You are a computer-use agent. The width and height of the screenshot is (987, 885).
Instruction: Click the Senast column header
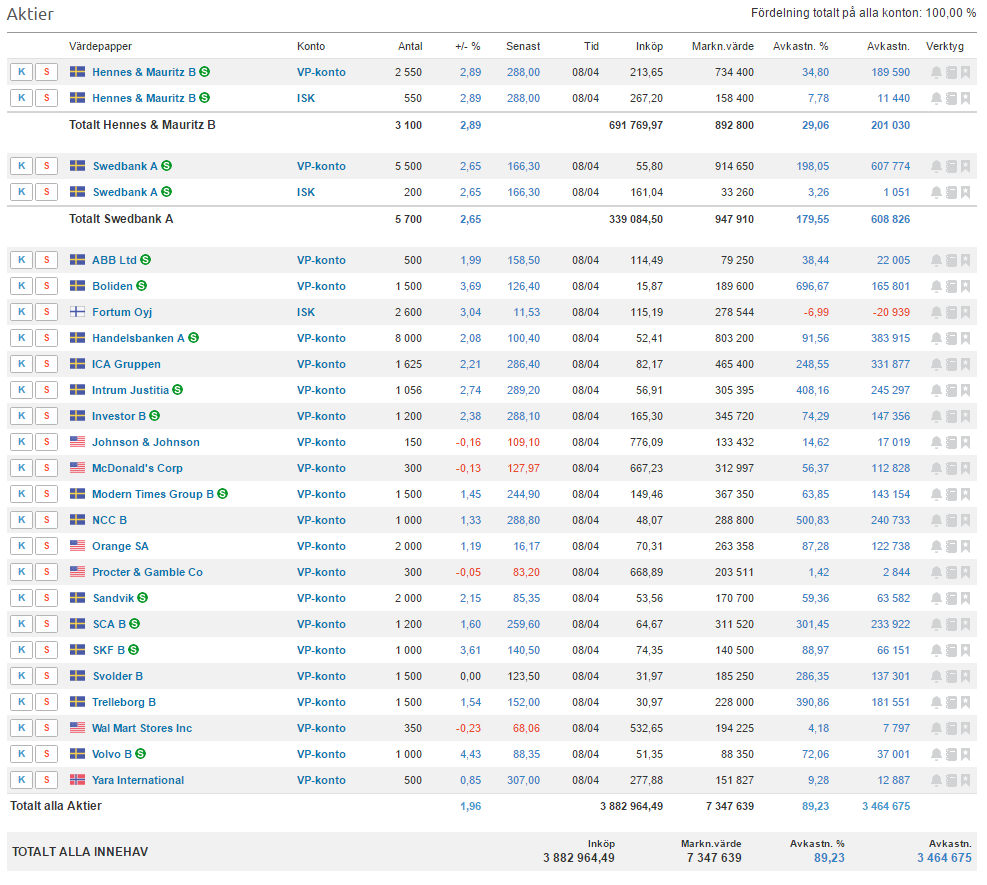tap(523, 47)
